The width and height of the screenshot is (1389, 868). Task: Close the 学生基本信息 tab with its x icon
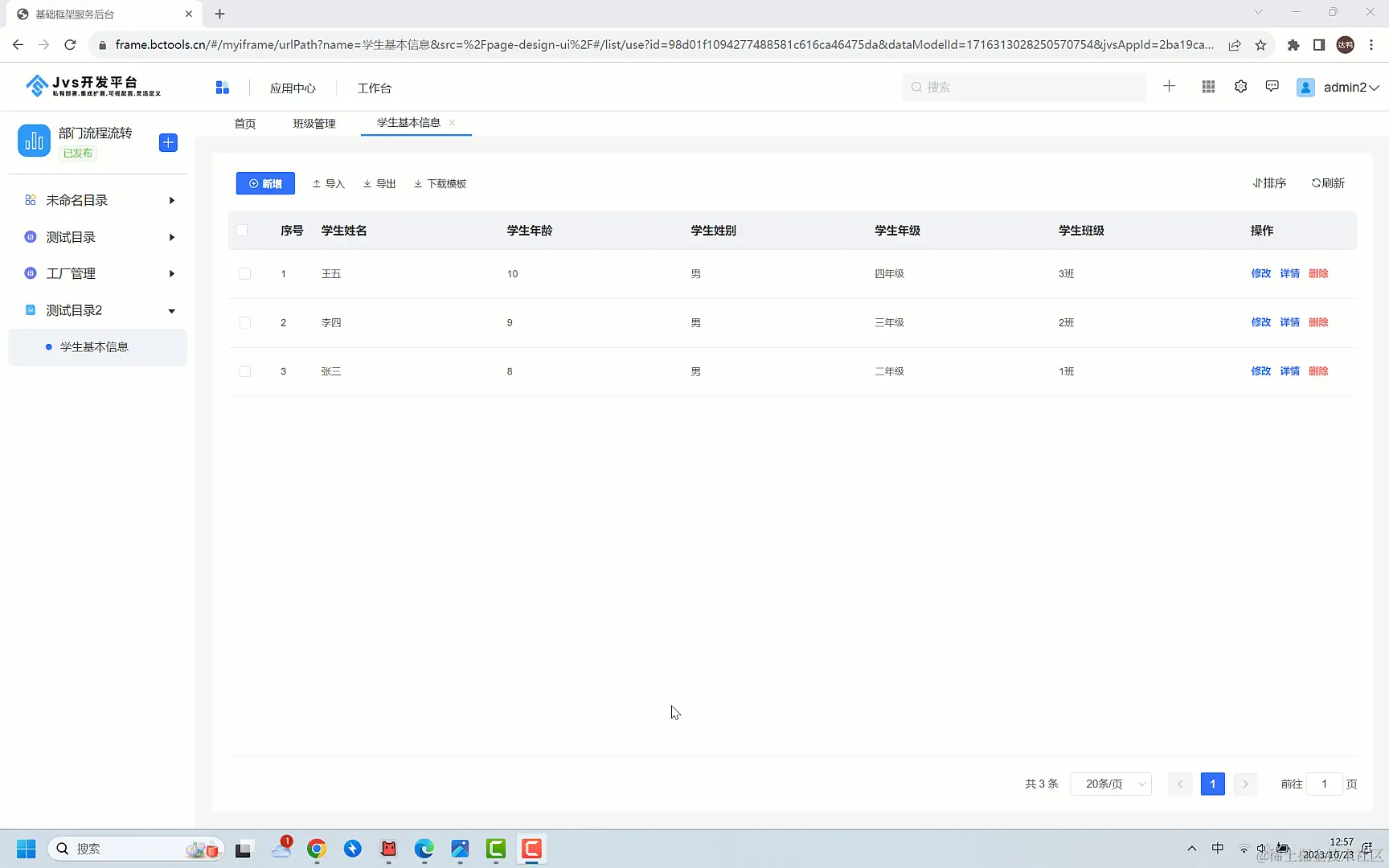tap(453, 122)
